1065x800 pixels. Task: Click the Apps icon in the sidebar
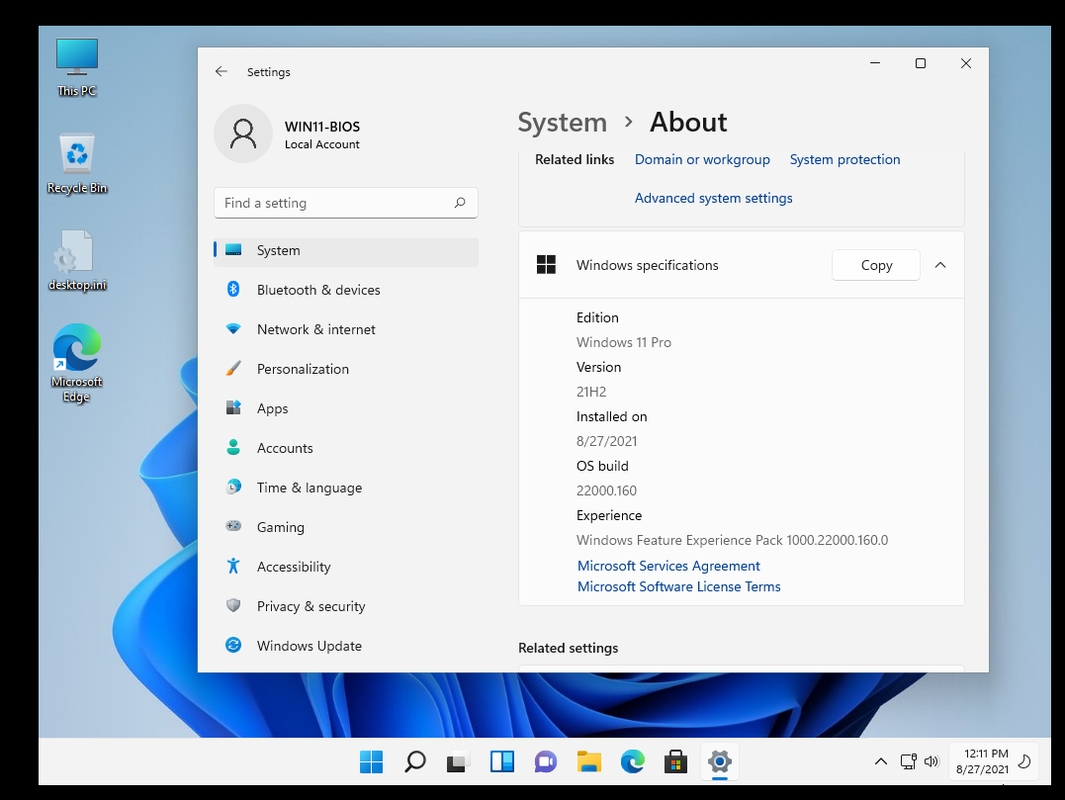[233, 407]
